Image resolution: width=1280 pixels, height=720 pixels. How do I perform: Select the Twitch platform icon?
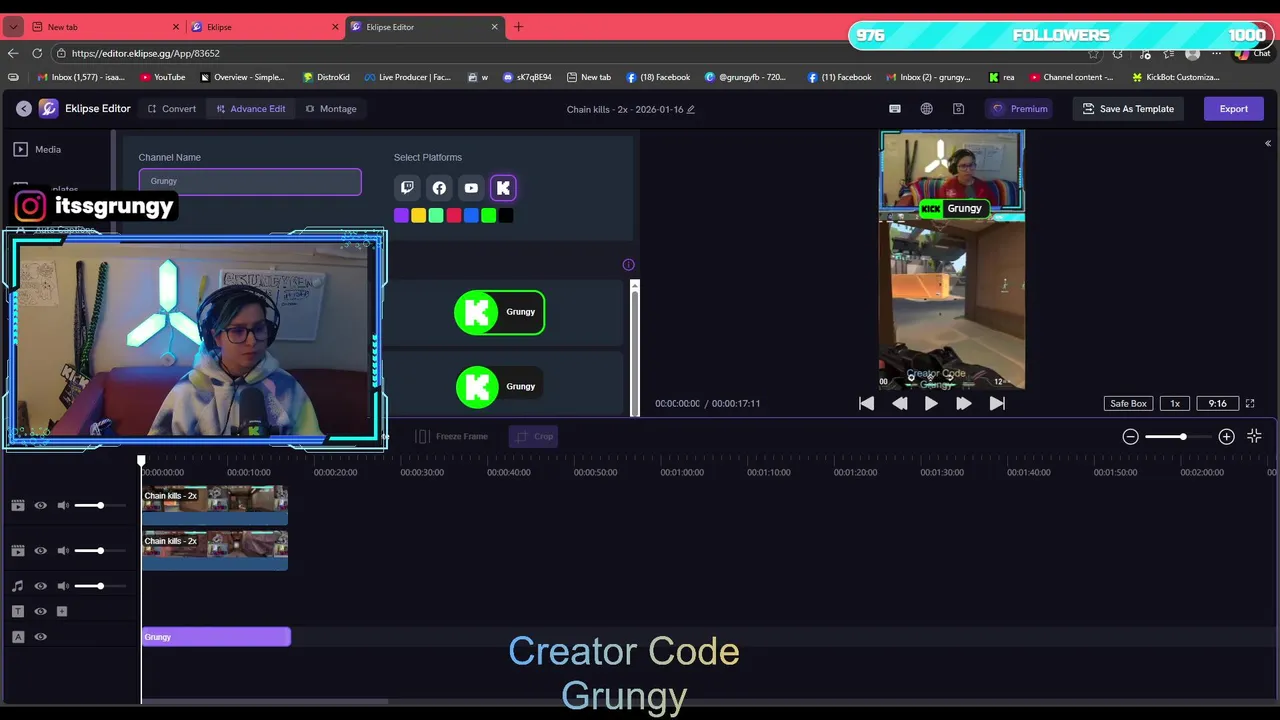[x=407, y=187]
